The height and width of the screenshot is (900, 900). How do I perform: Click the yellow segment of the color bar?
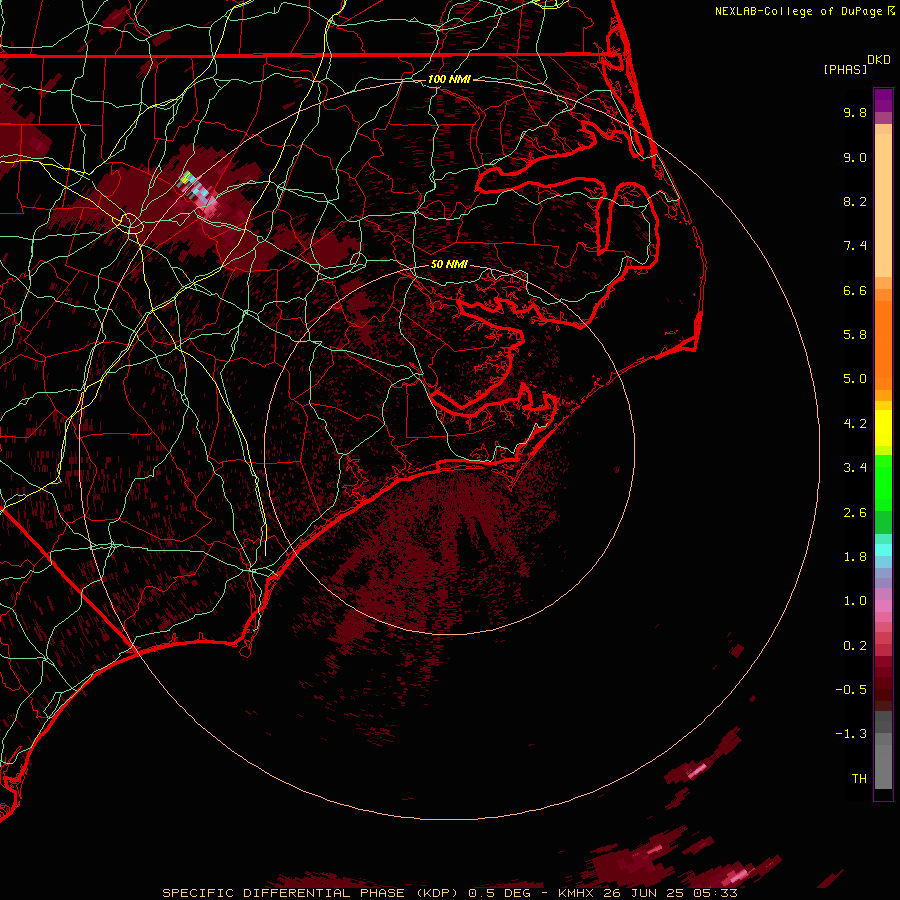883,428
